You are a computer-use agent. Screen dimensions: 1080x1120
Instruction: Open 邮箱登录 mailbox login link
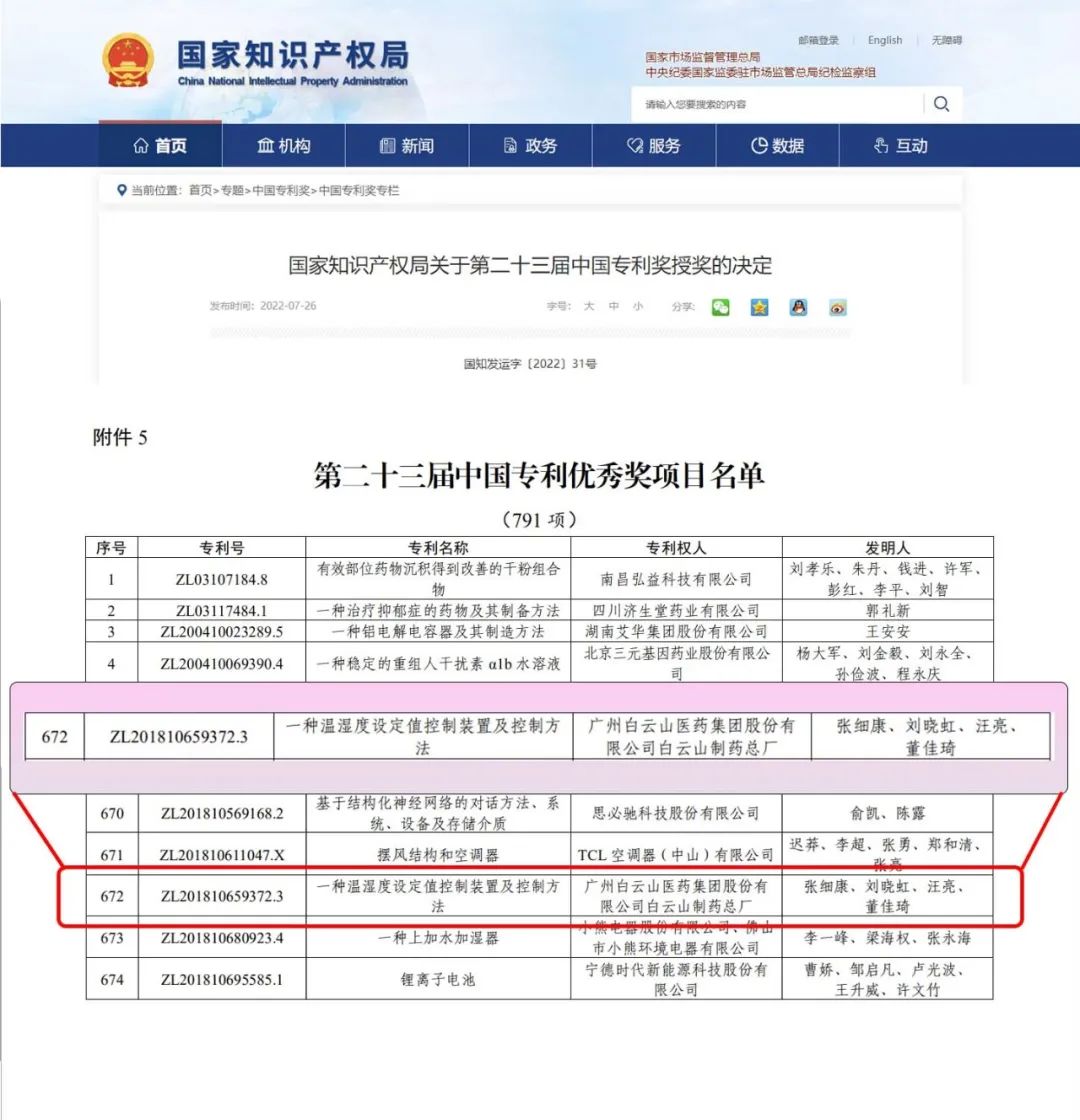click(818, 40)
